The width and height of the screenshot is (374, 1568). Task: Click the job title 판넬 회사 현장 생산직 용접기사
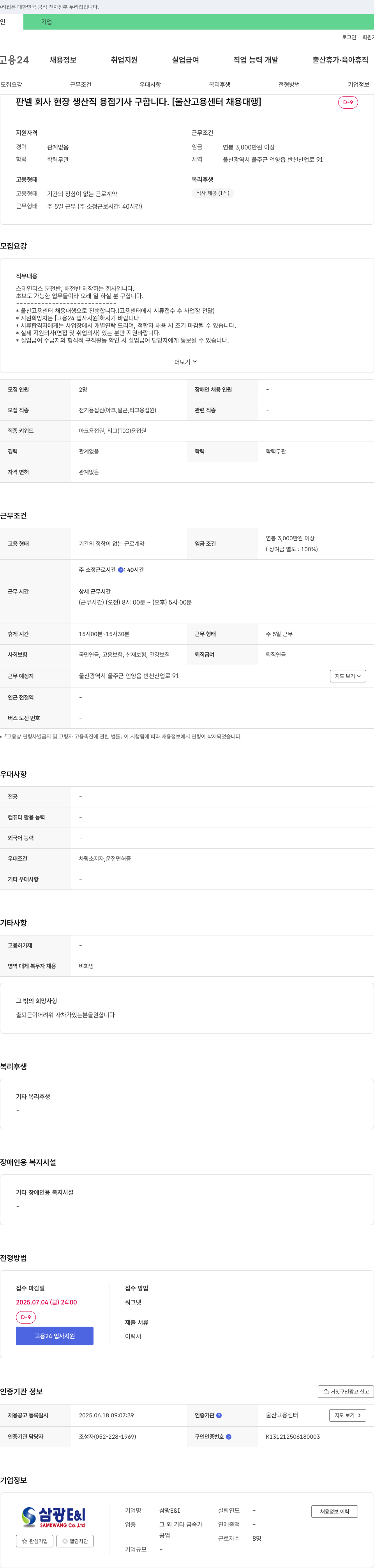(138, 102)
